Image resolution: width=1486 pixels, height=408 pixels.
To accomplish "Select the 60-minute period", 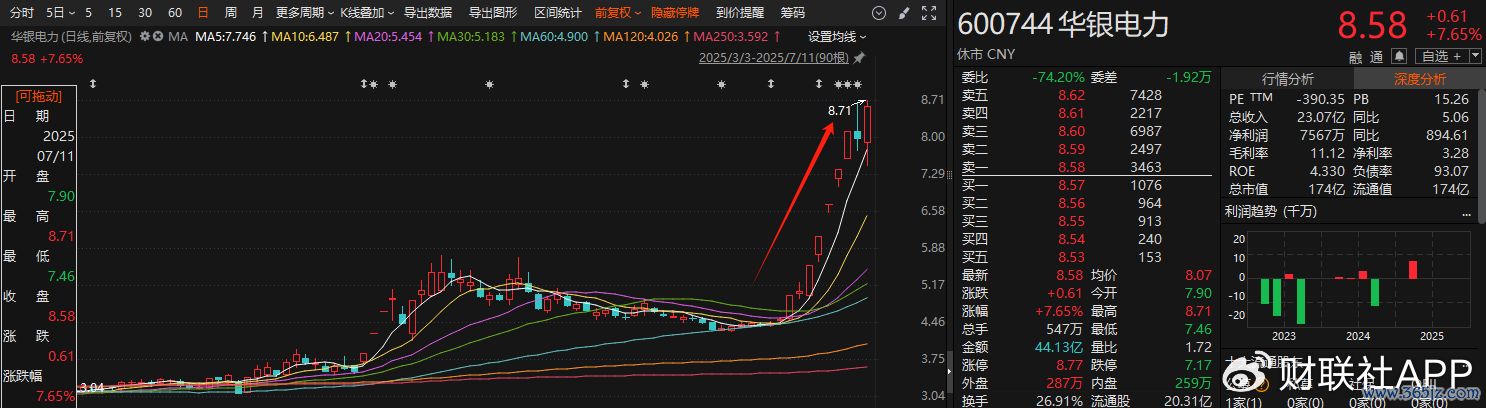I will 175,13.
